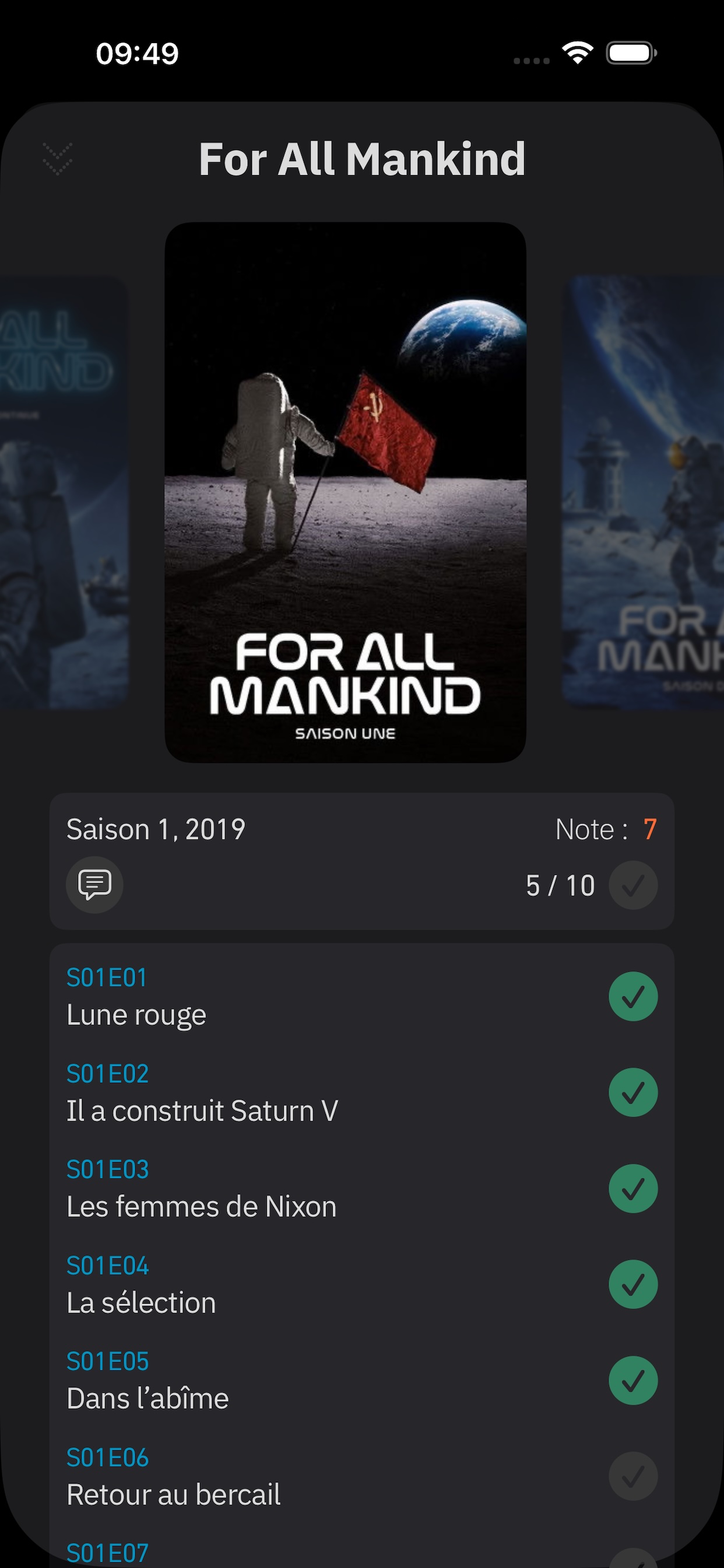Uncheck S01E01 Lune rouge watched mark
The image size is (724, 1568).
[632, 996]
